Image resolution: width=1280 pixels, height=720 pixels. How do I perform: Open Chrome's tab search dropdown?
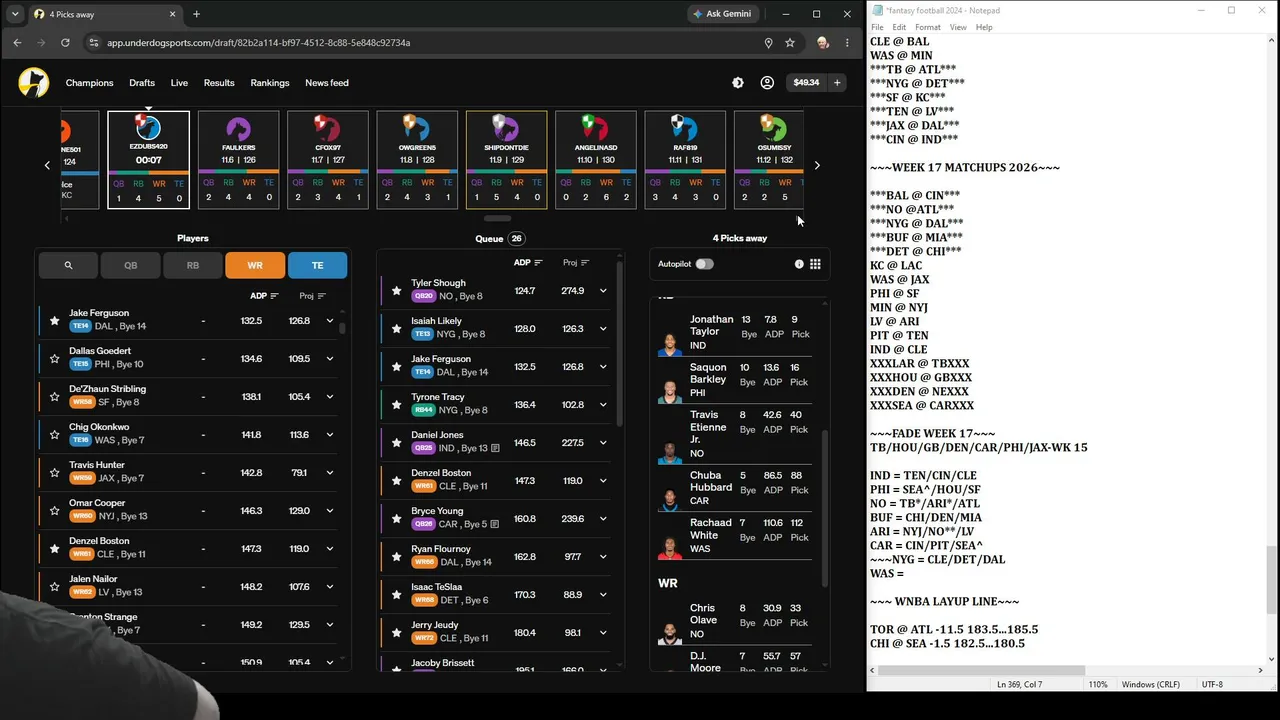[x=14, y=14]
